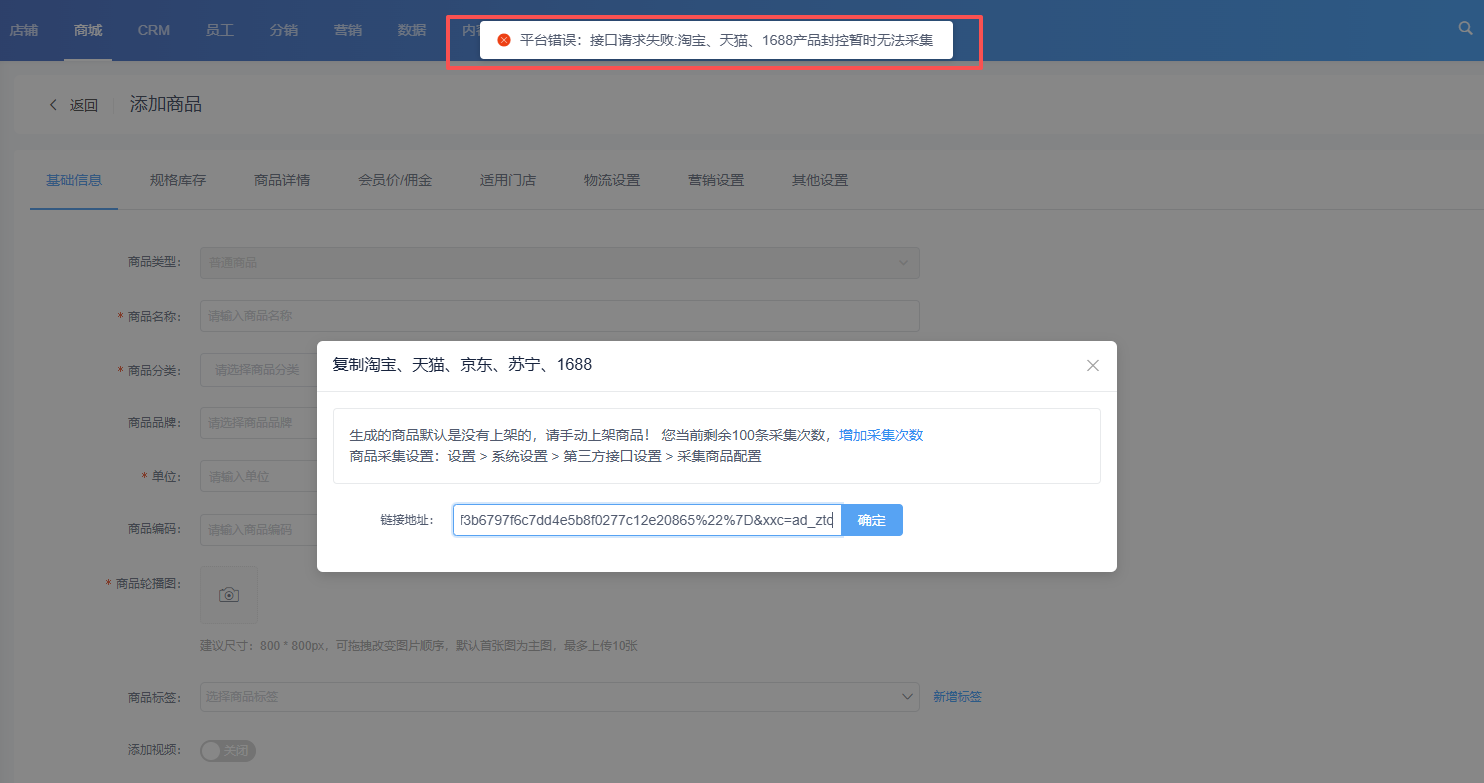Switch to the 商品详情 tab
Viewport: 1484px width, 783px height.
pyautogui.click(x=282, y=180)
